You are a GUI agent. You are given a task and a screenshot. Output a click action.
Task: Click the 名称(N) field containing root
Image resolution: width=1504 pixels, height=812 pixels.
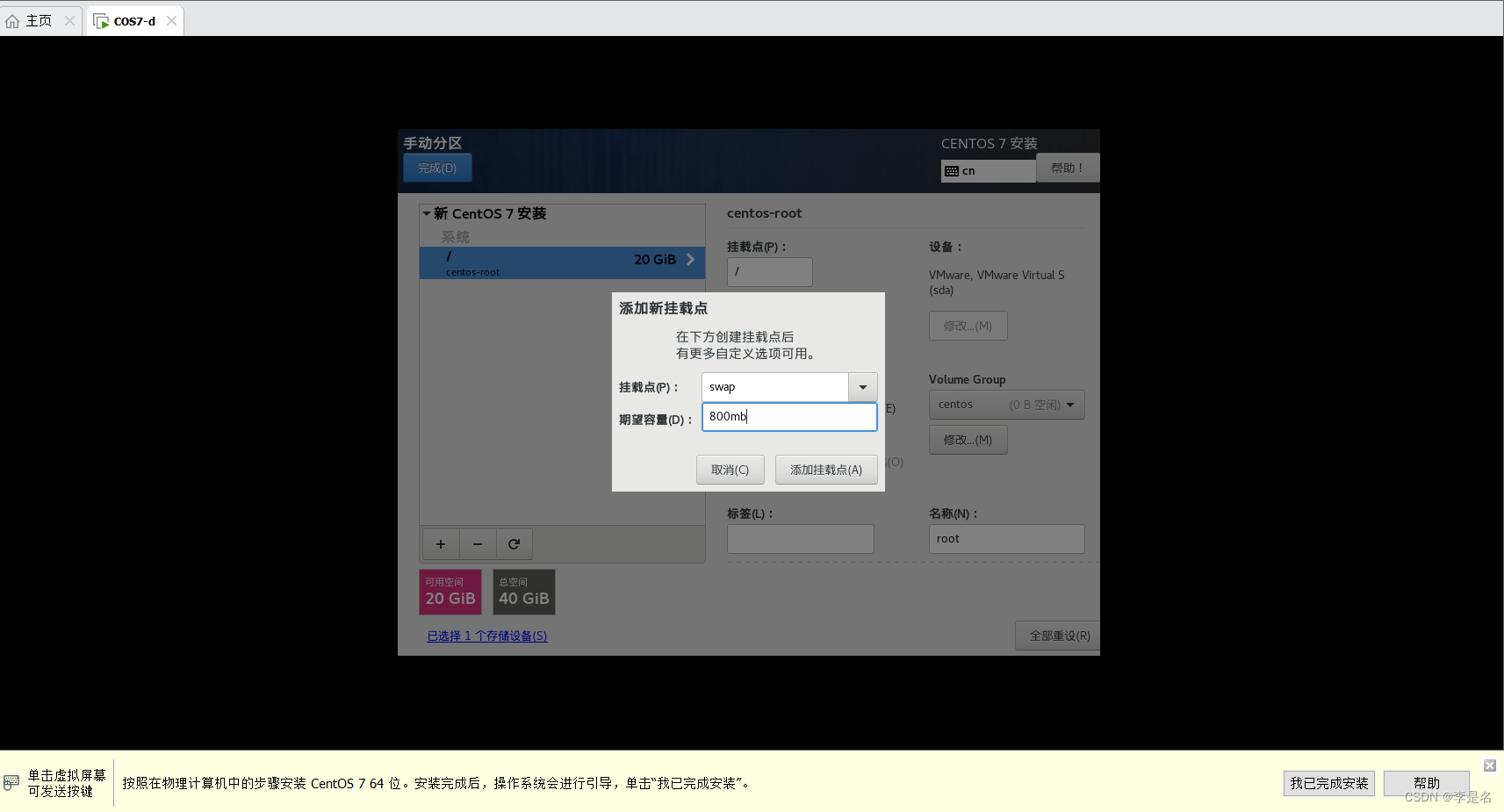point(1007,539)
